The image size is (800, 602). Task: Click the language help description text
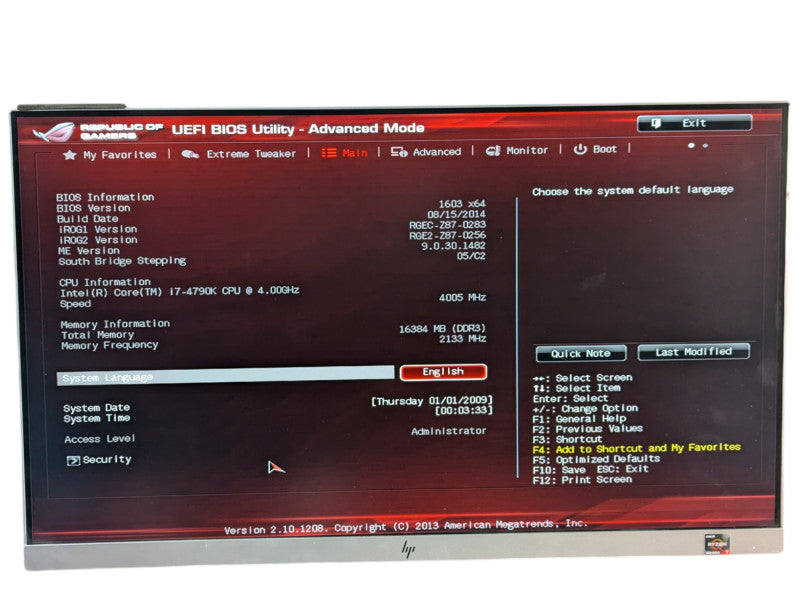tap(633, 191)
